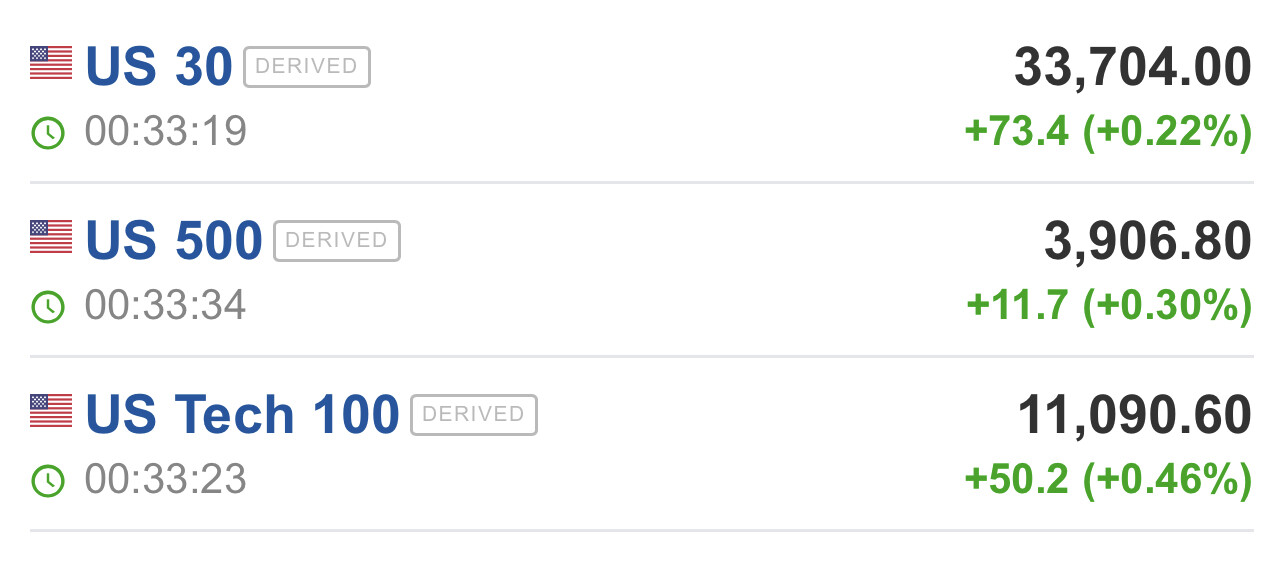Open the US Tech 100 index link
Image resolution: width=1284 pixels, height=564 pixels.
[x=242, y=415]
